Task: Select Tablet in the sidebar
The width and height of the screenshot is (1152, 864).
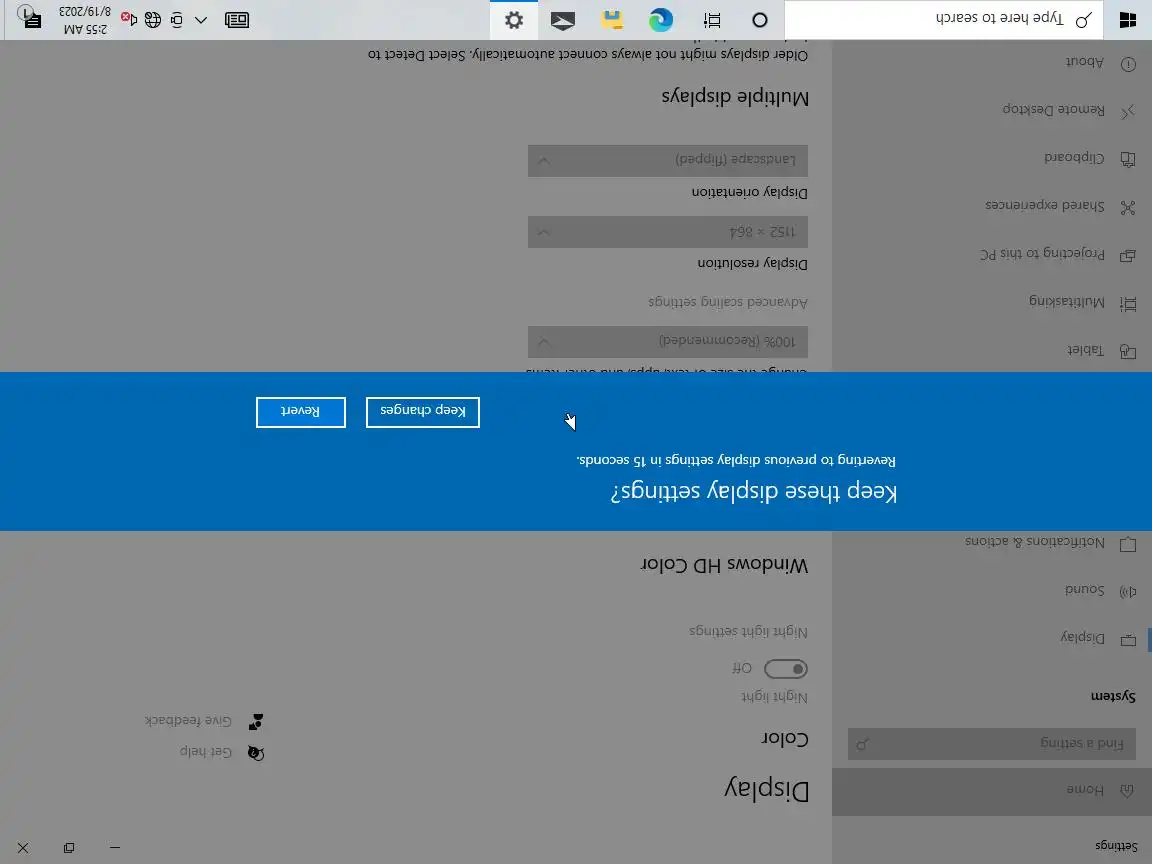Action: [991, 350]
